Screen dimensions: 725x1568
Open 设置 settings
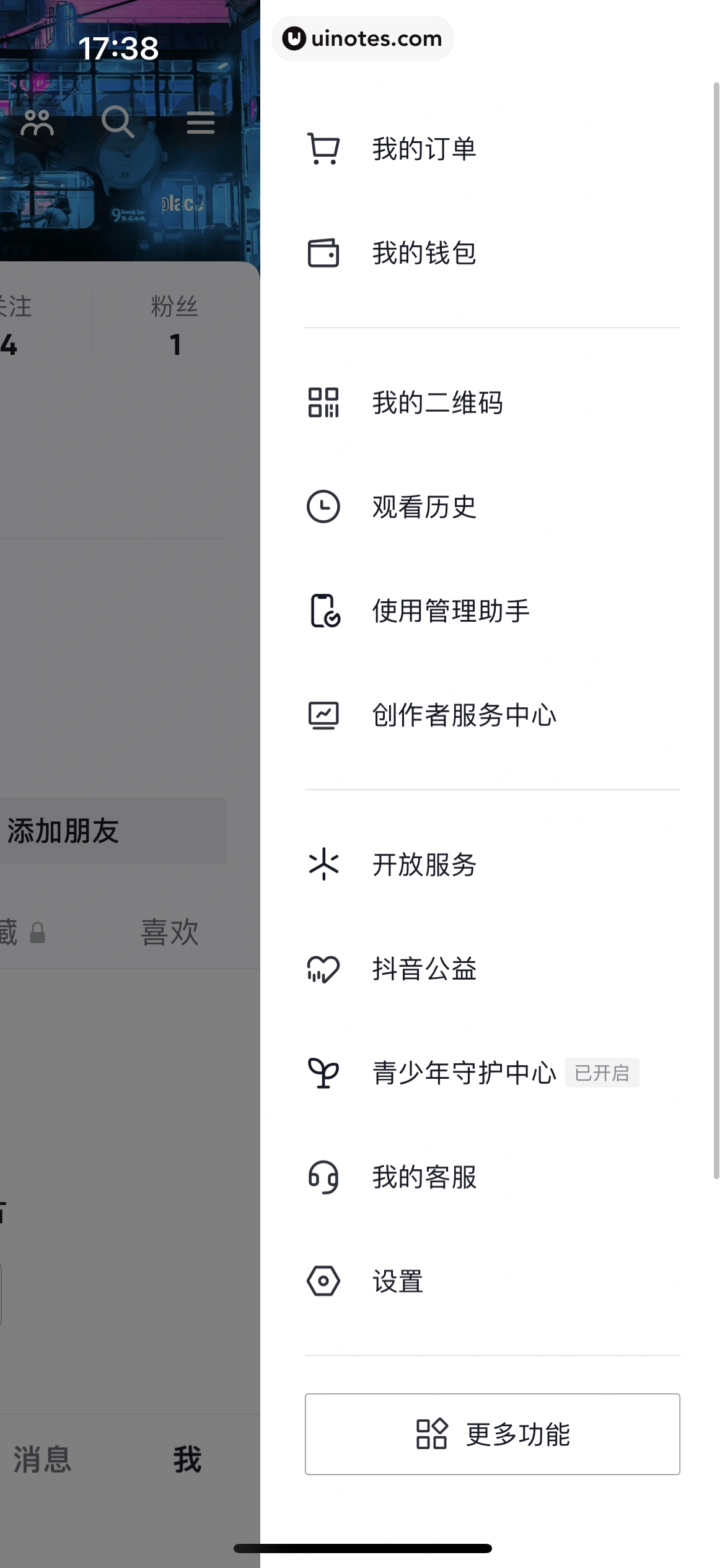(x=398, y=1282)
